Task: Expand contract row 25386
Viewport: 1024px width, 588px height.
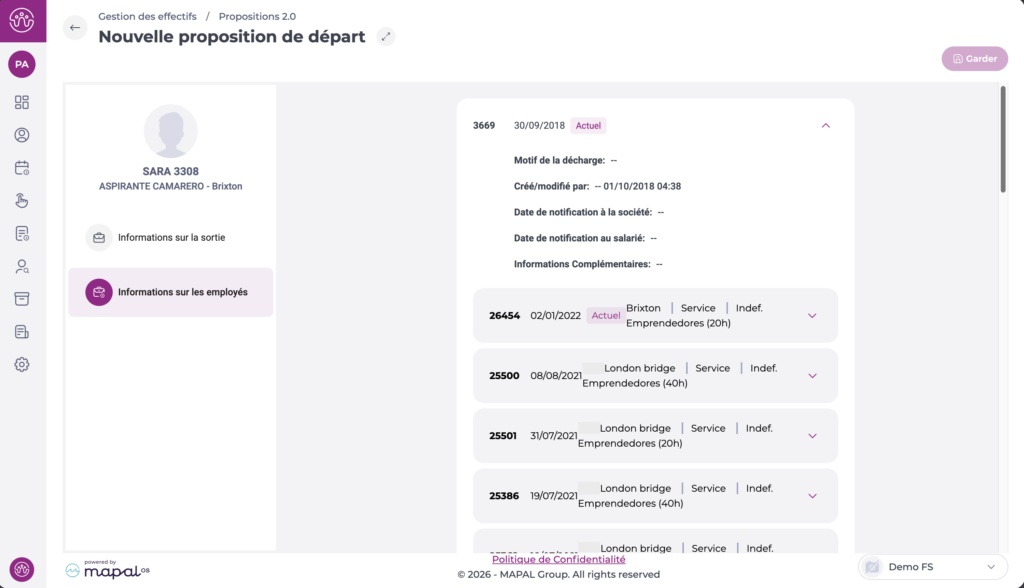Action: pyautogui.click(x=812, y=496)
